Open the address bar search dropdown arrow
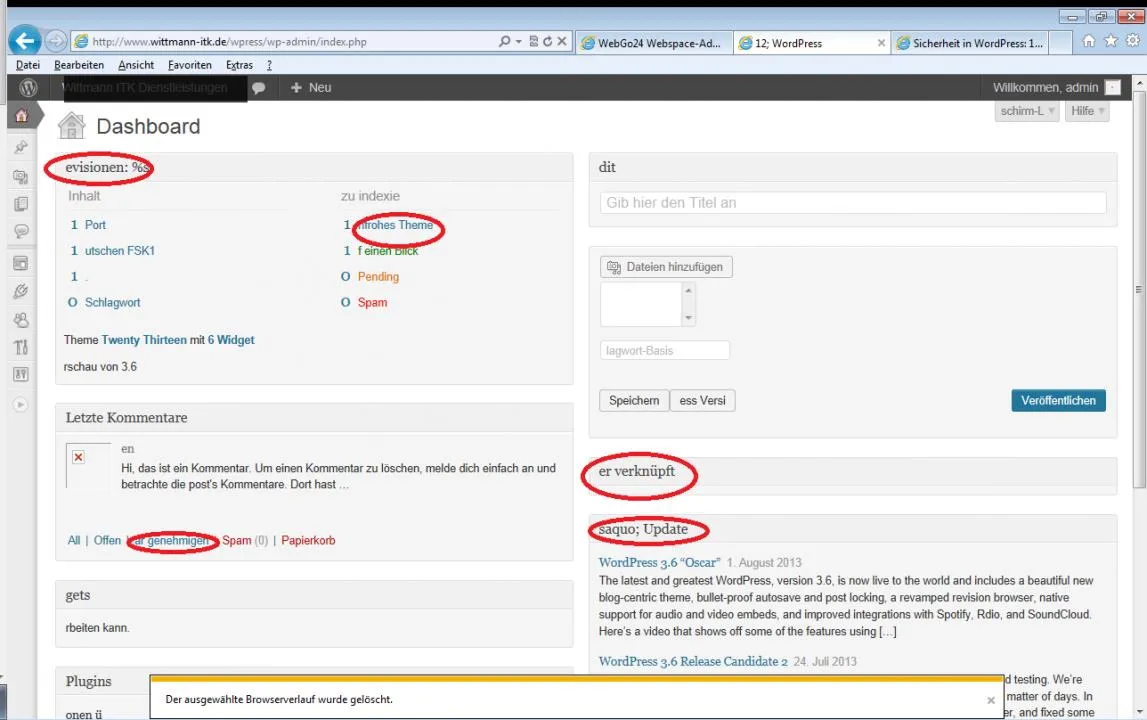 [519, 42]
